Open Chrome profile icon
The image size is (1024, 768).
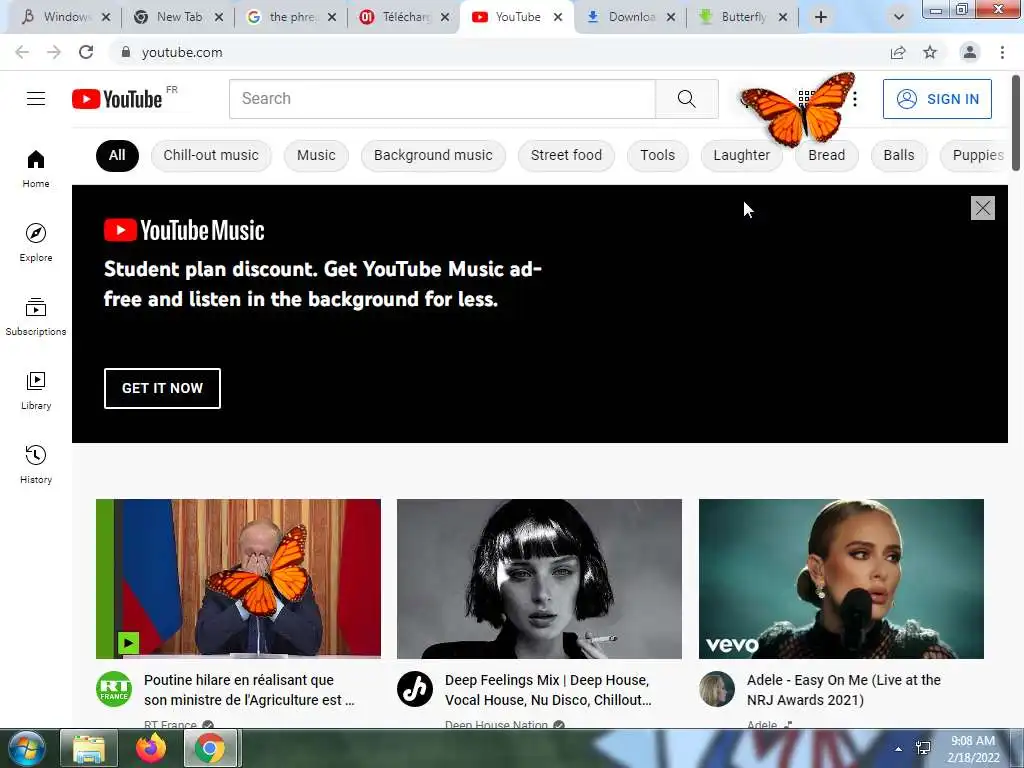pyautogui.click(x=969, y=52)
